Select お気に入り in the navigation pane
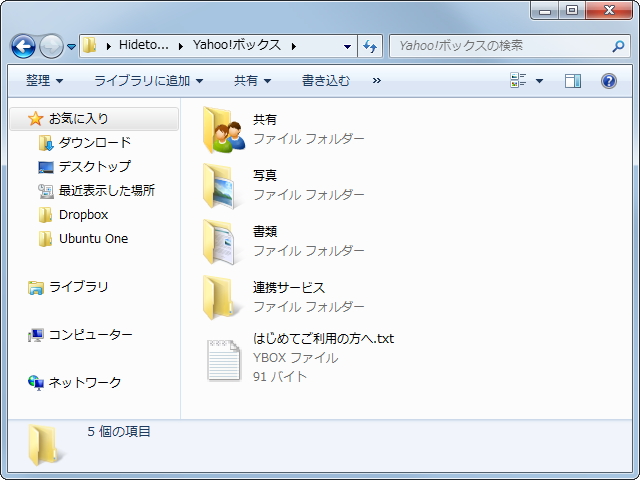The width and height of the screenshot is (640, 480). click(x=94, y=119)
